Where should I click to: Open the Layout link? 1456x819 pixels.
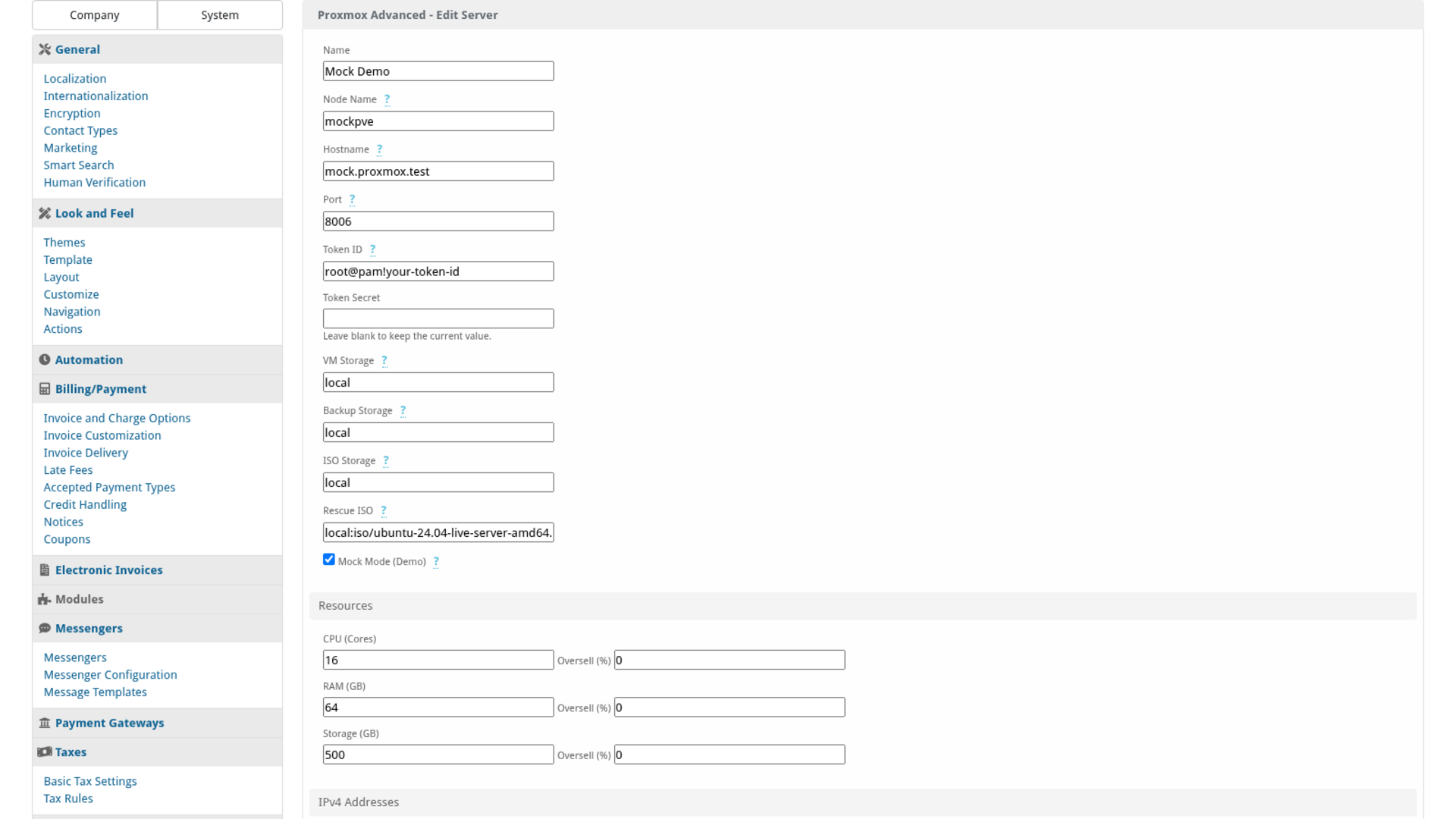(x=61, y=278)
